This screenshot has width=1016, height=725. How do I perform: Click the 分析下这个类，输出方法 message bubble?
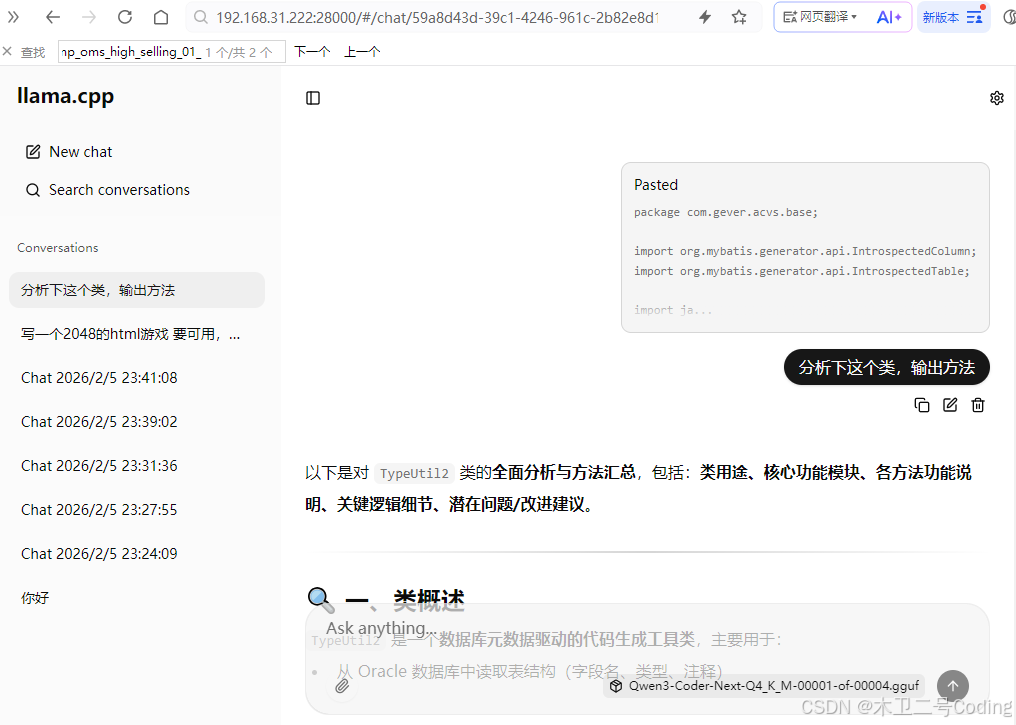coord(886,367)
